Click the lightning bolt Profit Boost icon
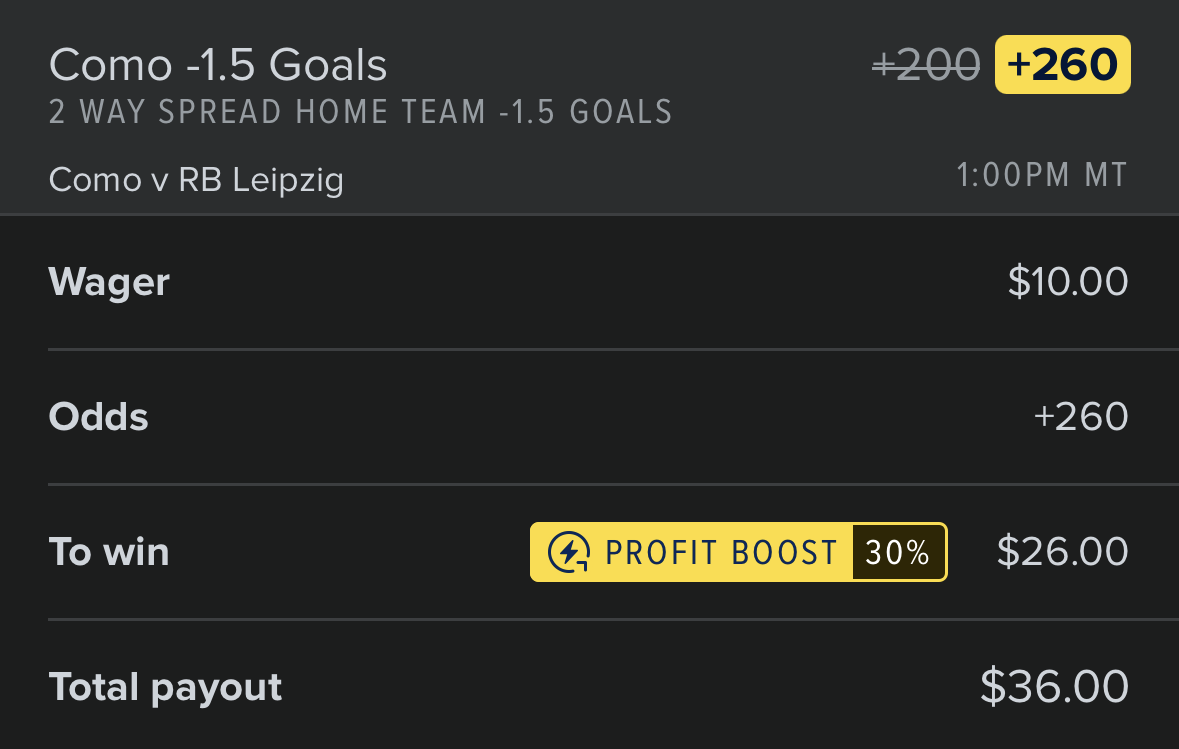This screenshot has height=749, width=1179. tap(569, 552)
